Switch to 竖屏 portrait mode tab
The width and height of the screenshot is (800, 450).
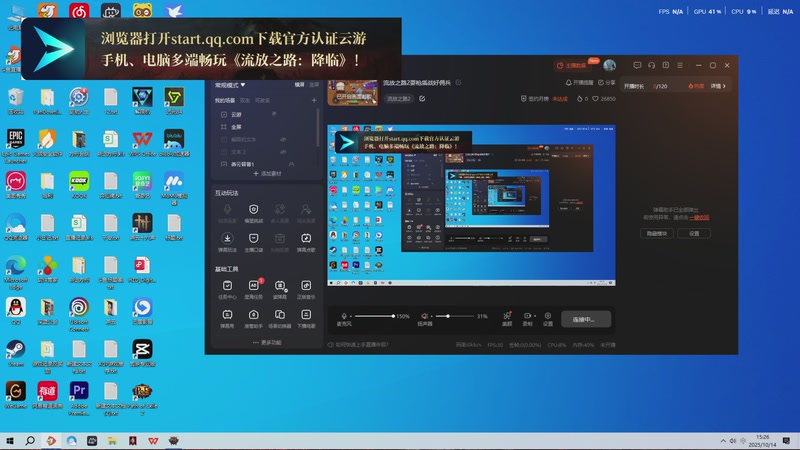314,85
